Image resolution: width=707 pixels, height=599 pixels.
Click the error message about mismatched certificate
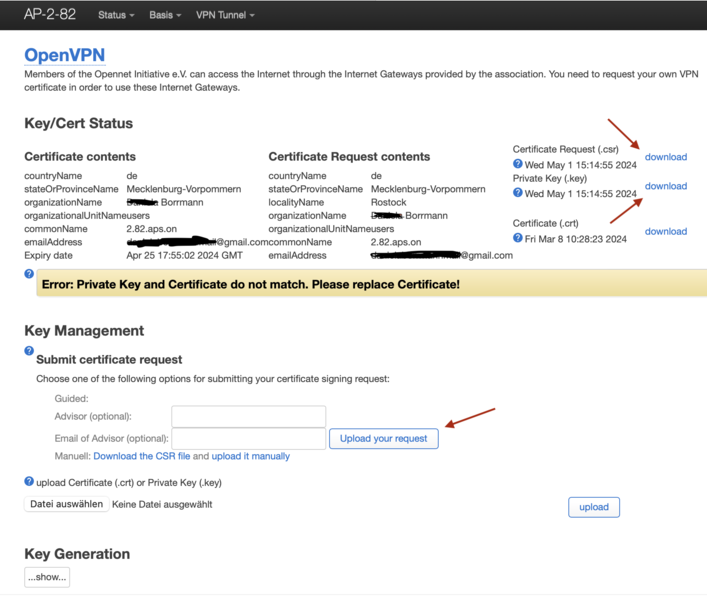(x=251, y=284)
